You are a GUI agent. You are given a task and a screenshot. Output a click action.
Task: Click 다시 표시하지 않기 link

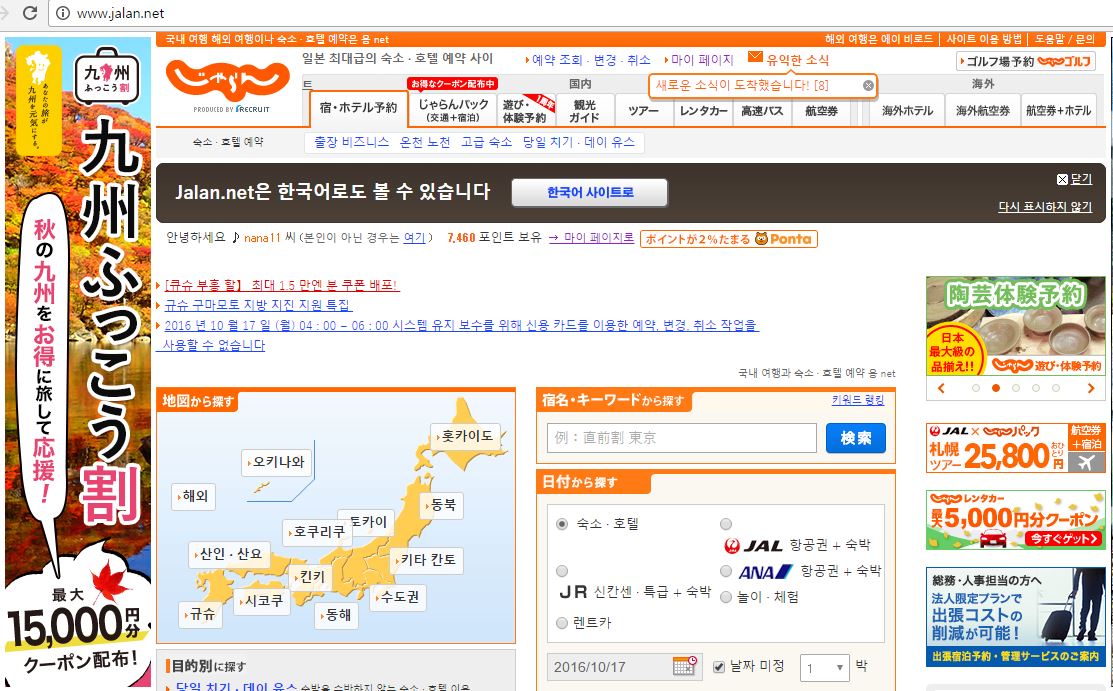tap(1045, 207)
